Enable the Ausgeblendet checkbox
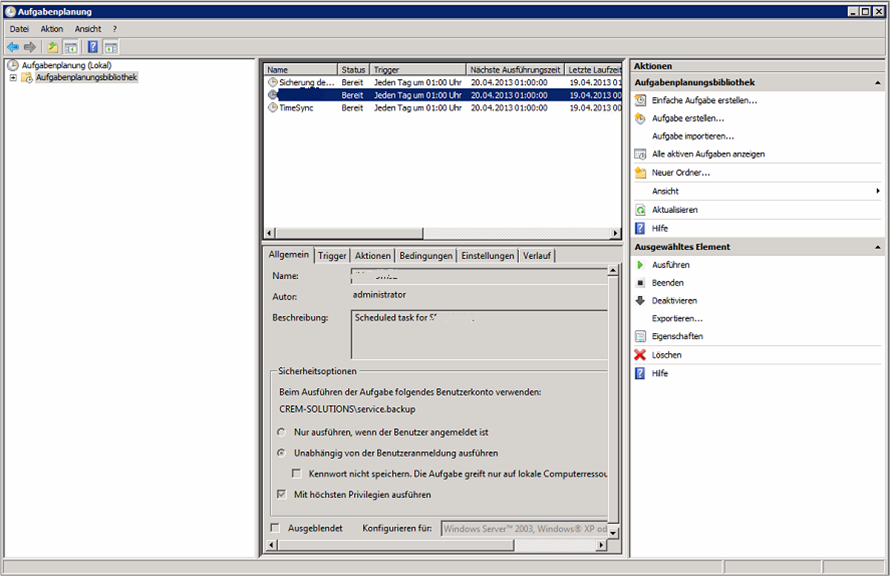The height and width of the screenshot is (576, 890). point(275,527)
